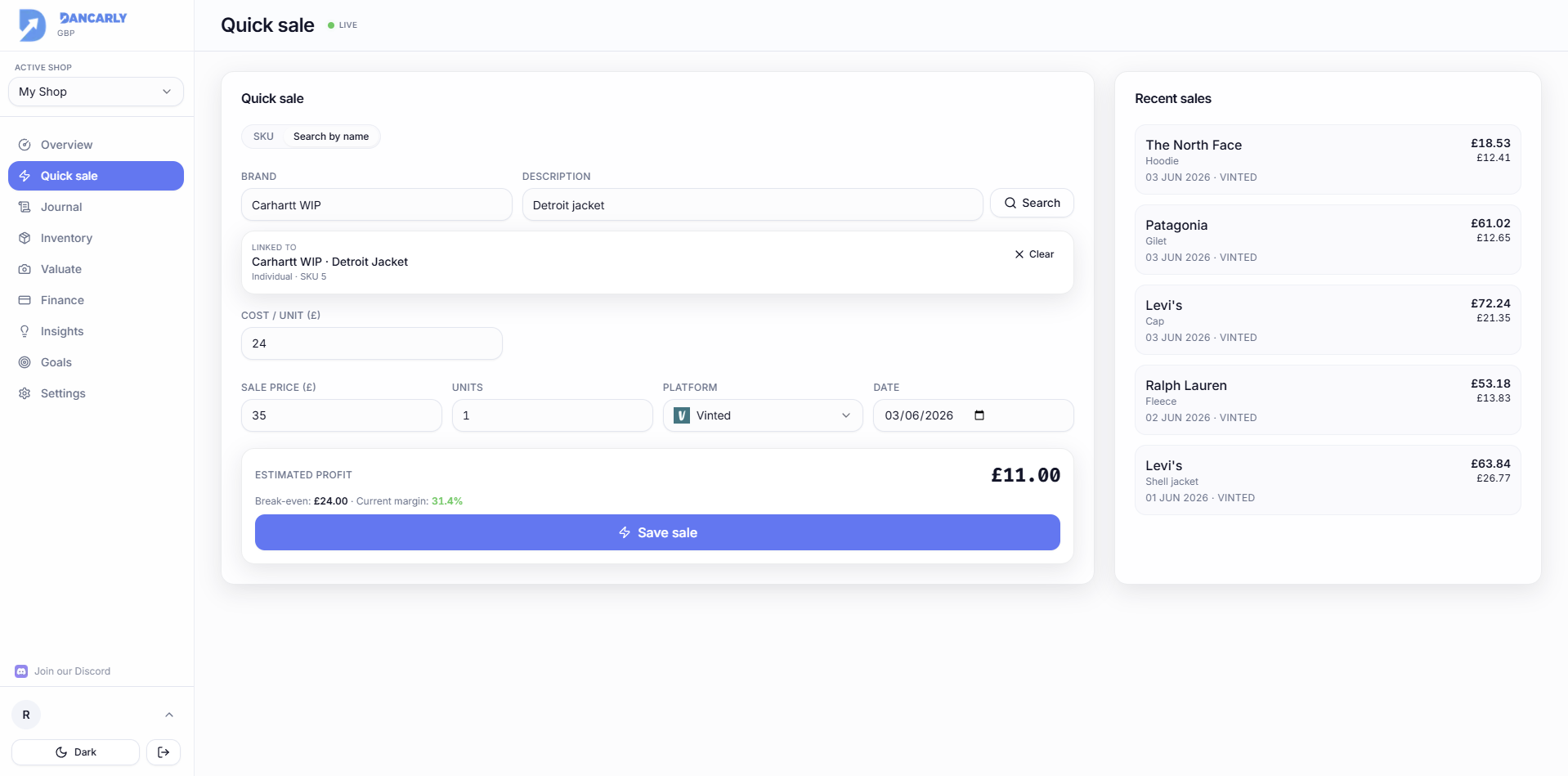
Task: Click the Journal icon in sidebar
Action: pyautogui.click(x=25, y=207)
